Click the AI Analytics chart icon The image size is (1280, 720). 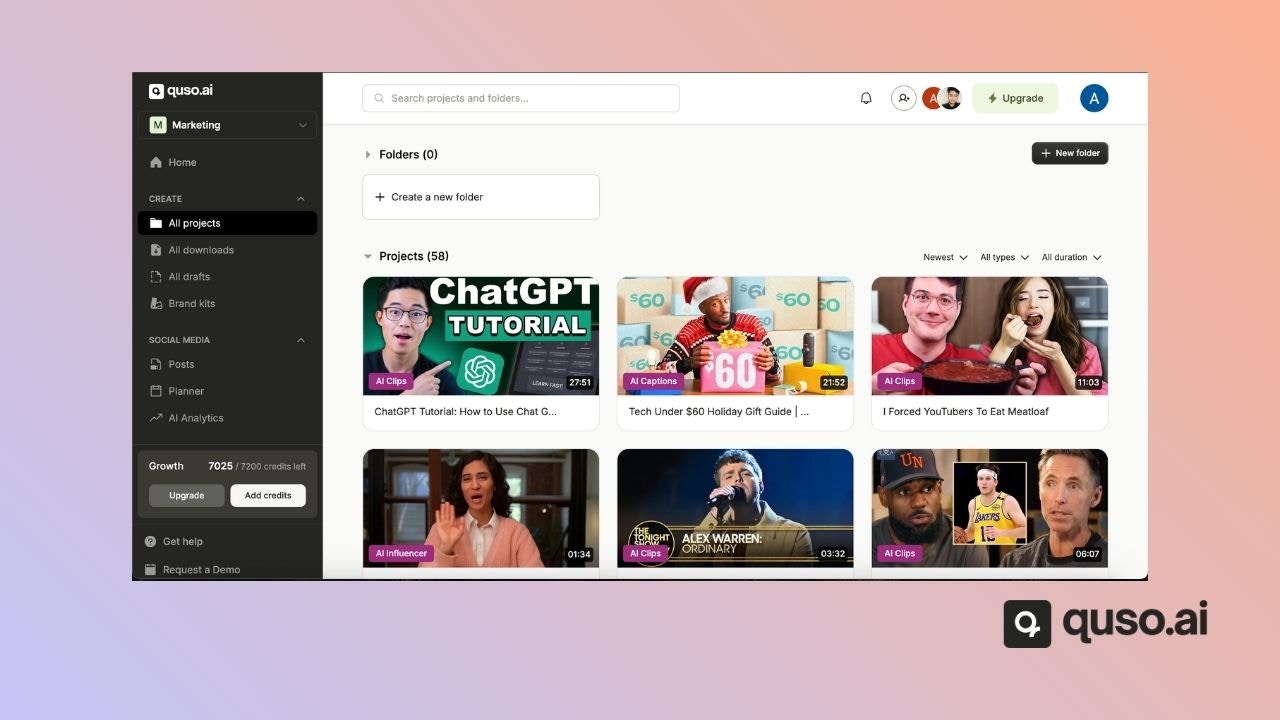coord(155,418)
